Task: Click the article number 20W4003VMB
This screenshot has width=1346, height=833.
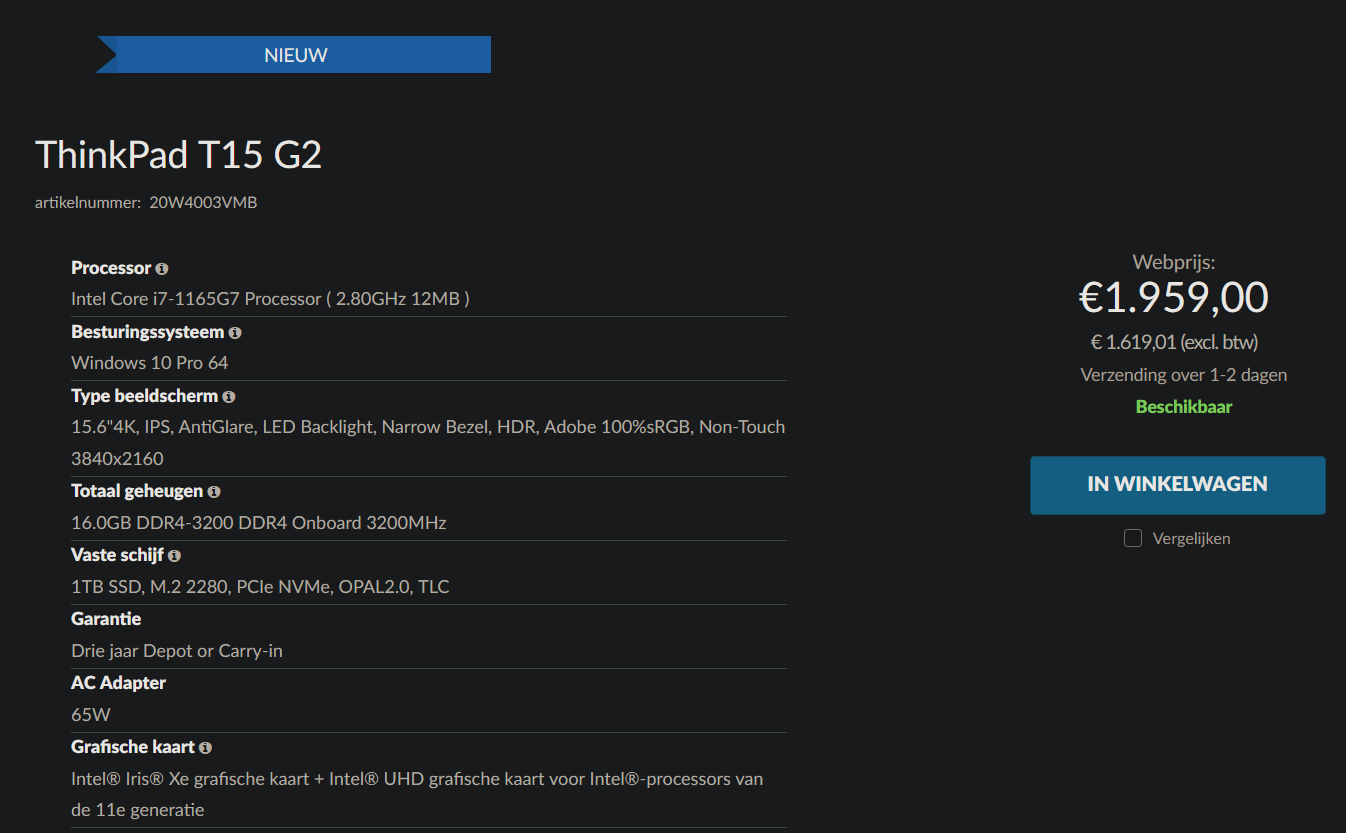Action: [x=203, y=202]
